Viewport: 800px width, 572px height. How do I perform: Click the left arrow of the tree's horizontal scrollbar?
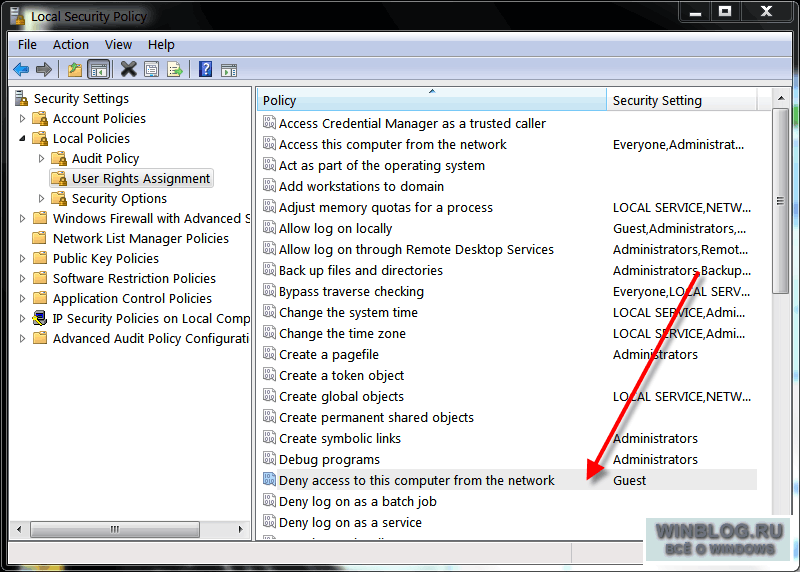[19, 529]
